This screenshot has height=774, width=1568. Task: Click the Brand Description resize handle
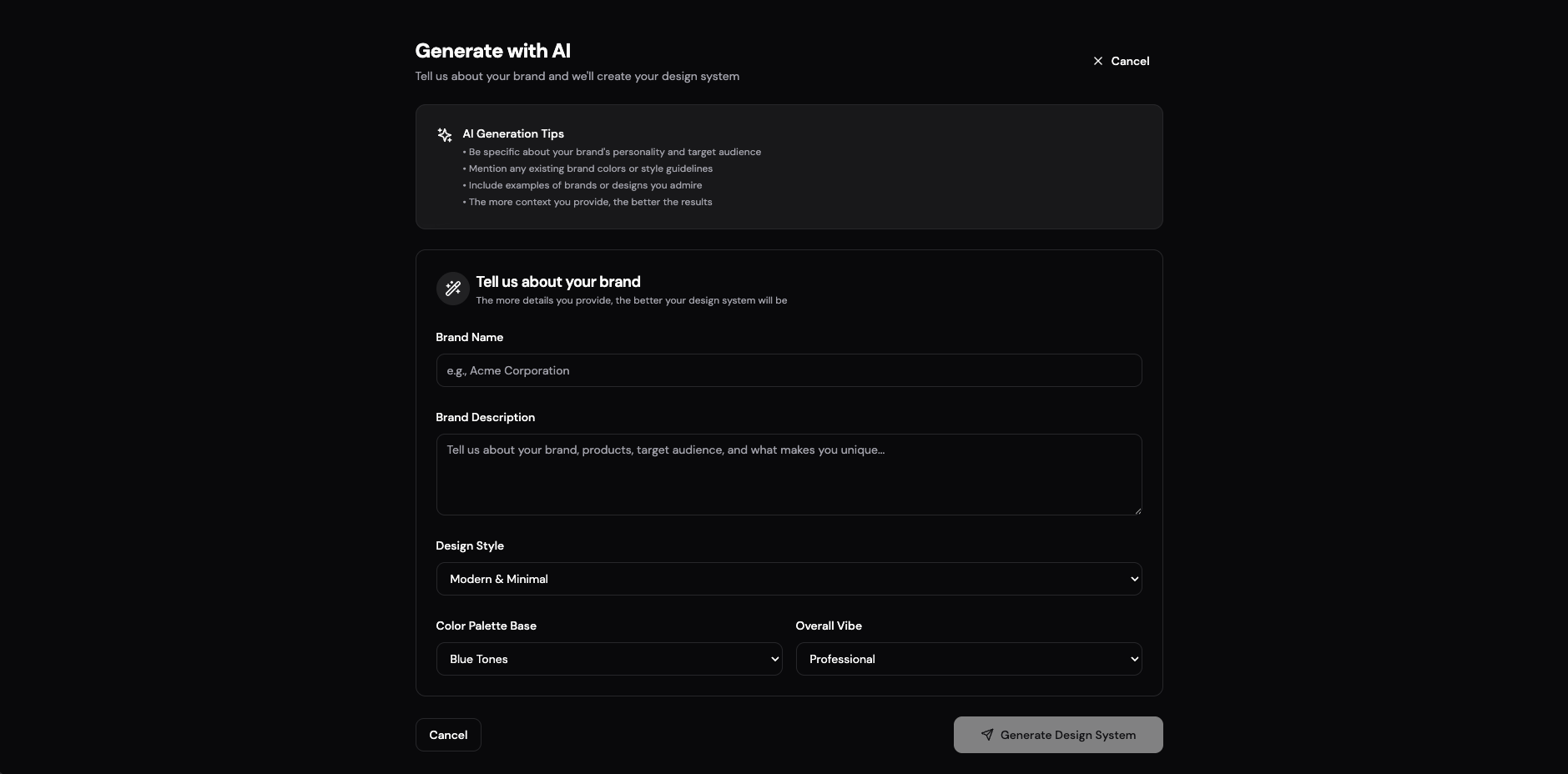(1137, 510)
